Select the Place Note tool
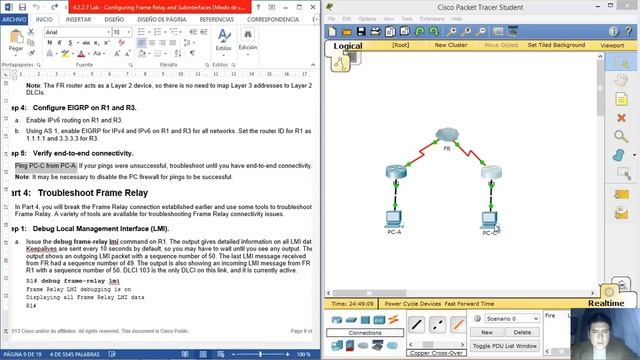640x360 pixels. (621, 99)
